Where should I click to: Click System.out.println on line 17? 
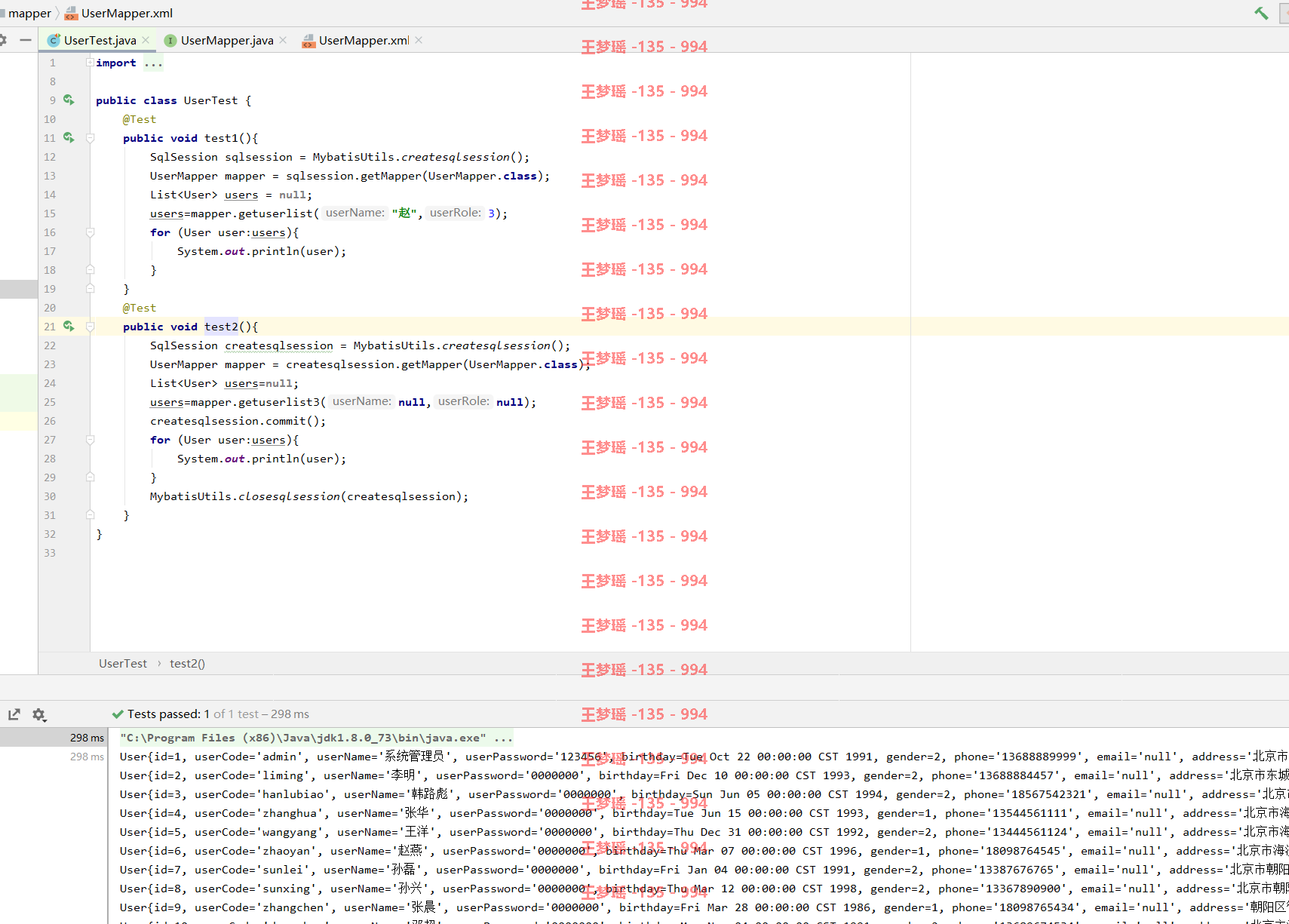click(x=261, y=251)
